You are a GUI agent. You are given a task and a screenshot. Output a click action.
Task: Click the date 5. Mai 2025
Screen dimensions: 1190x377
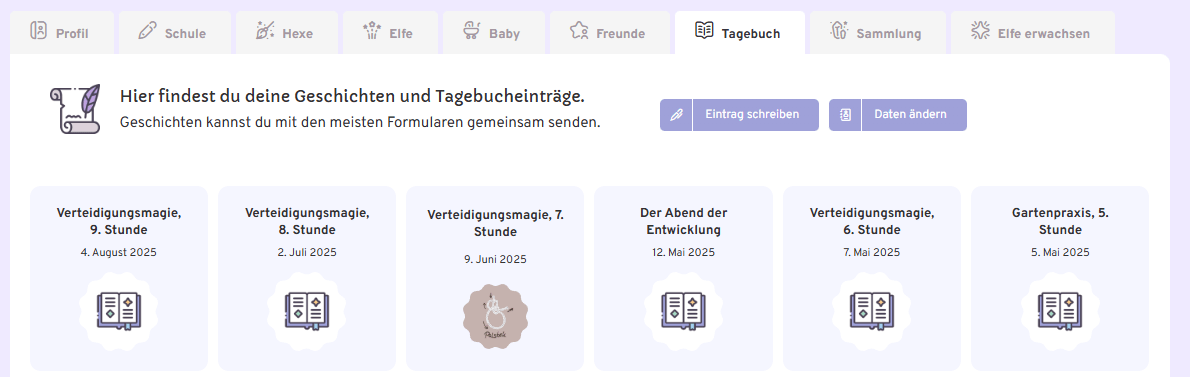pyautogui.click(x=1060, y=252)
